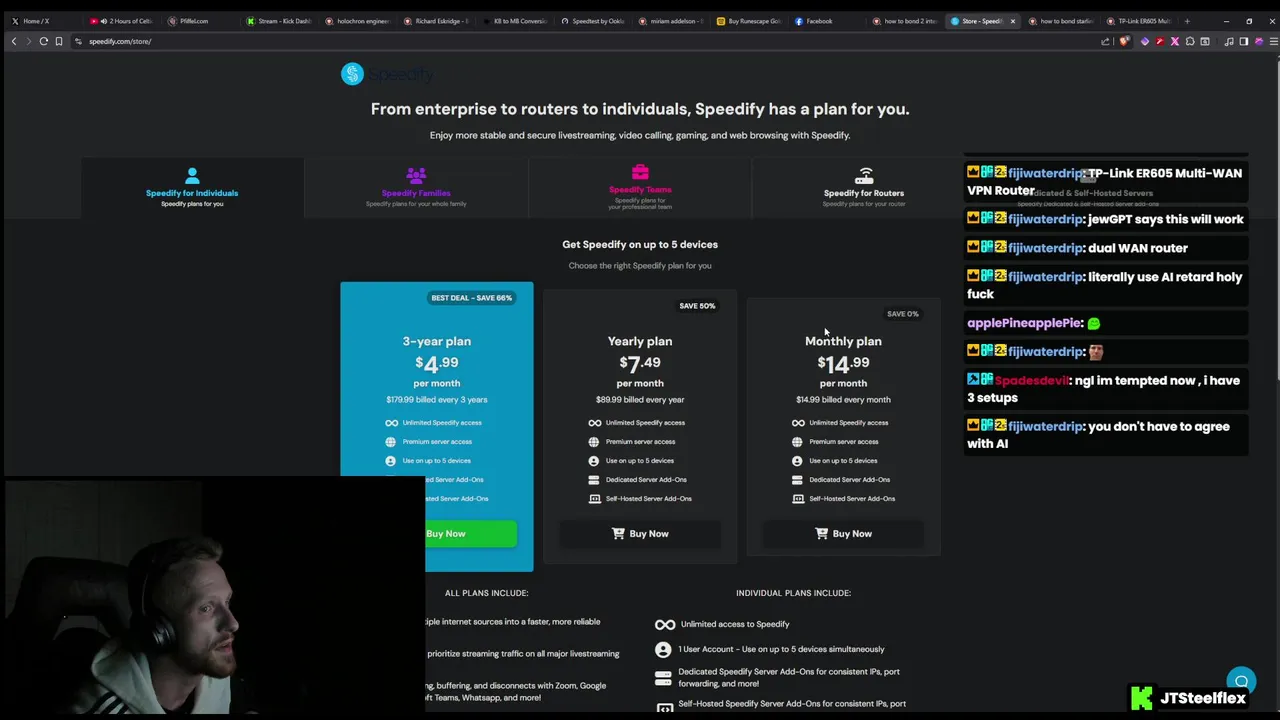The image size is (1280, 720).
Task: Switch to the Speedtest by Ookla tab
Action: click(x=595, y=21)
